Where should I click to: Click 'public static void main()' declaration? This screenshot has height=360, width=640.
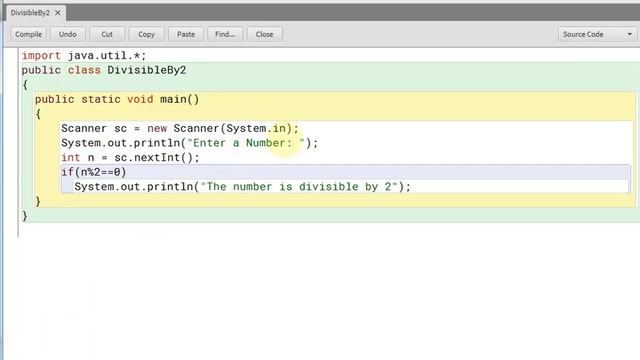(x=117, y=99)
